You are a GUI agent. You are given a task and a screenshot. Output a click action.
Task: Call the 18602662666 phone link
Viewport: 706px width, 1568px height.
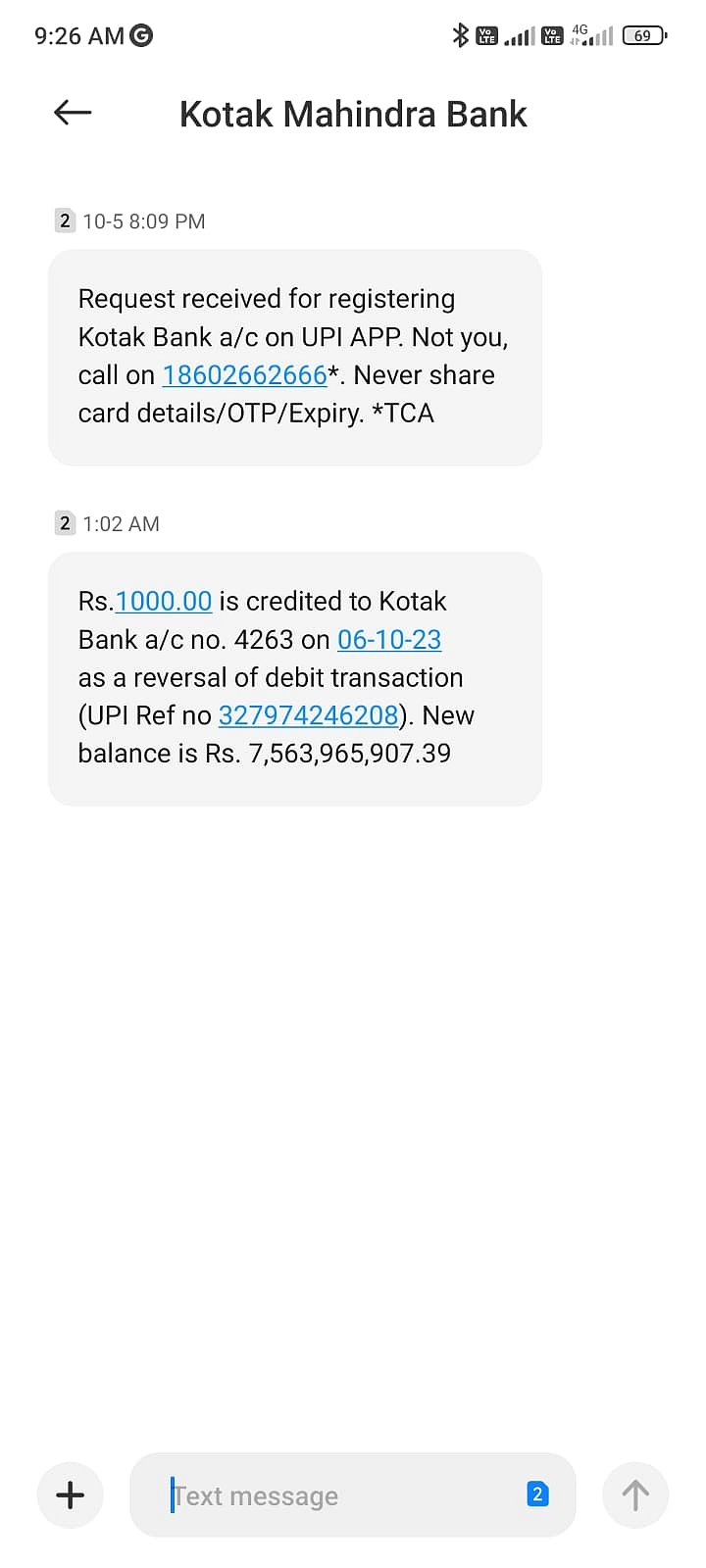(244, 375)
